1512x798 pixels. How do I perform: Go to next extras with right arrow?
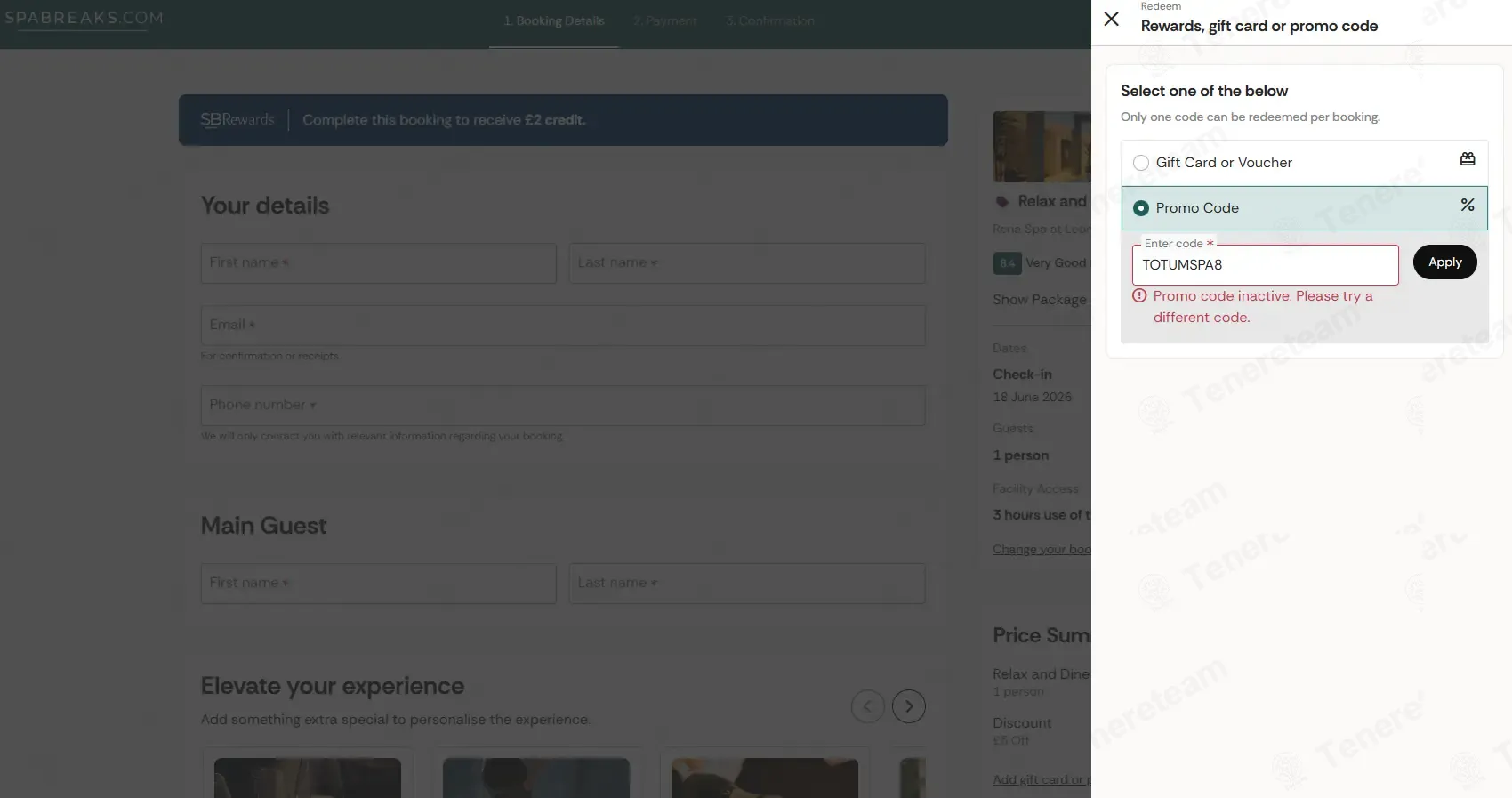(909, 706)
